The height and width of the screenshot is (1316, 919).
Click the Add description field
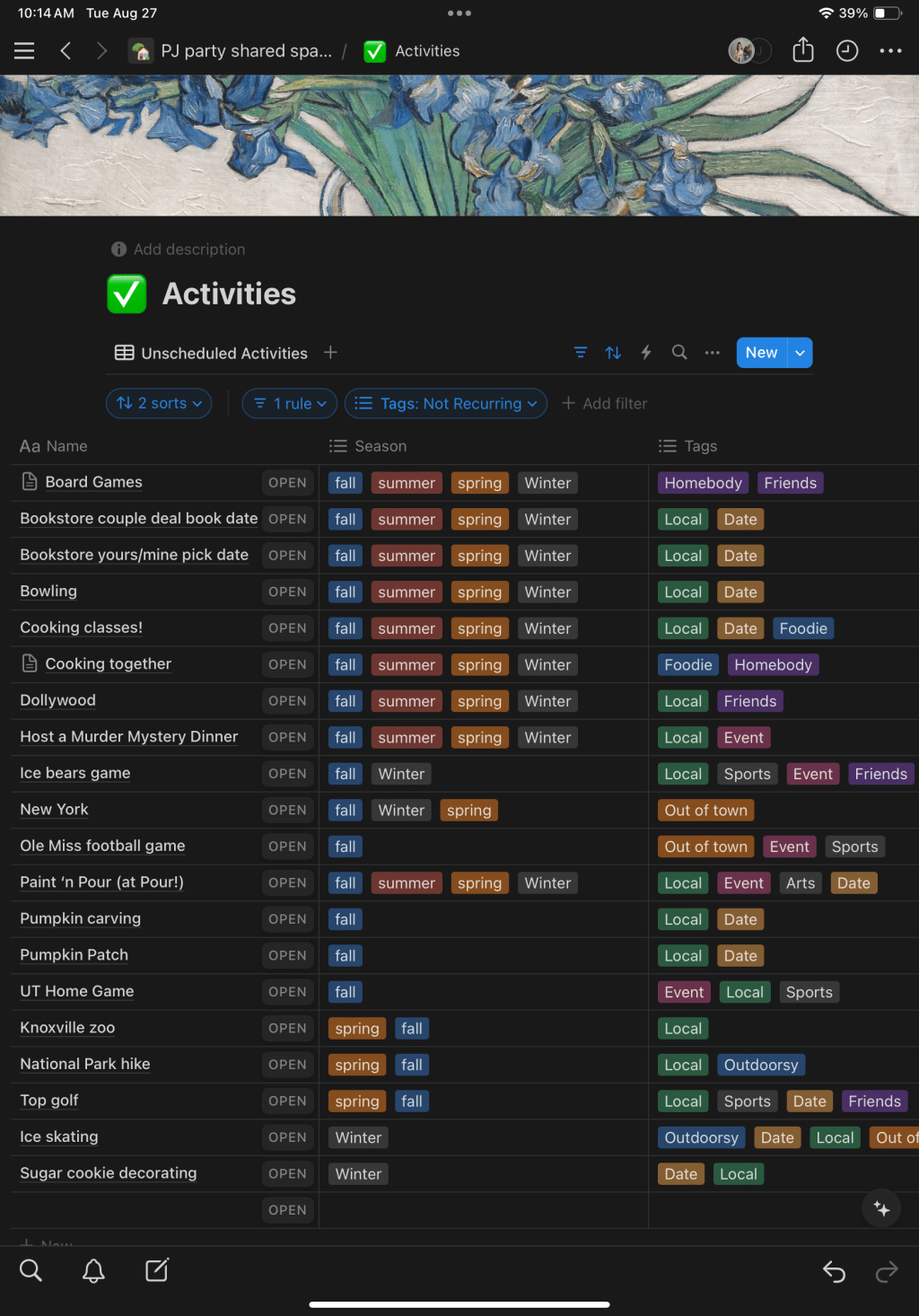click(x=188, y=250)
